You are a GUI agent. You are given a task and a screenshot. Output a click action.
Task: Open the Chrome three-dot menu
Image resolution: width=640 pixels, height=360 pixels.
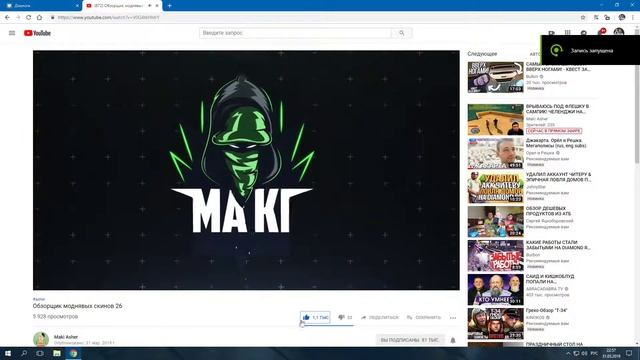[633, 18]
